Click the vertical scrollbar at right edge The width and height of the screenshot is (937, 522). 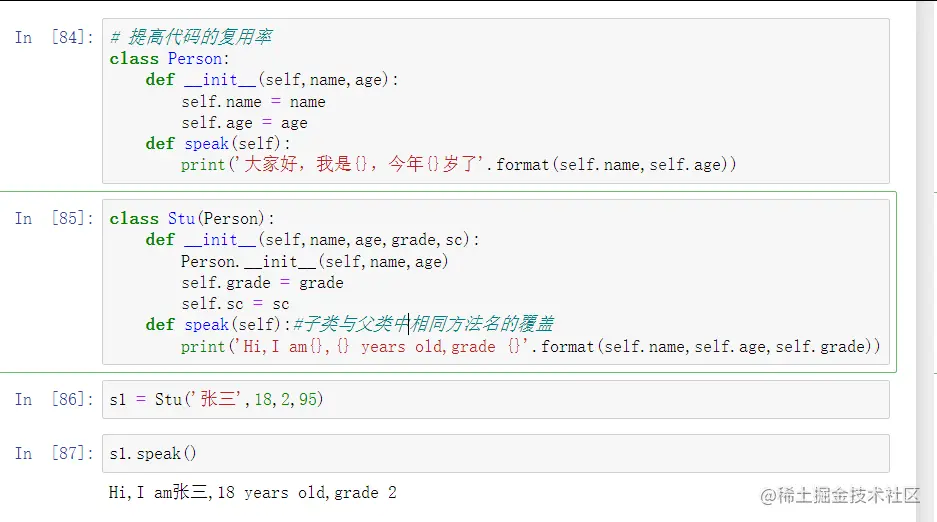pos(926,261)
